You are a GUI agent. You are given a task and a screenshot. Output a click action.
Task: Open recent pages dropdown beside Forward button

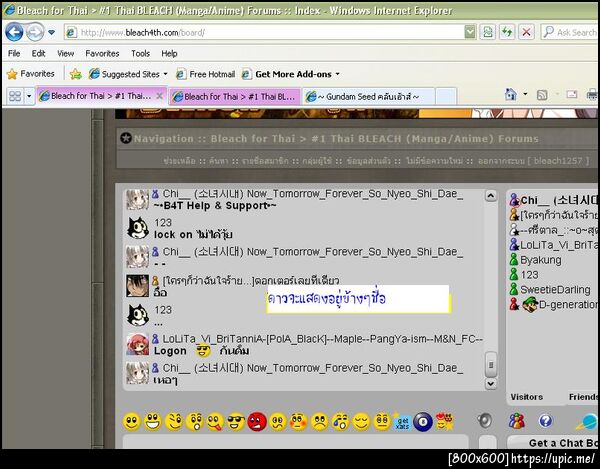[x=51, y=33]
